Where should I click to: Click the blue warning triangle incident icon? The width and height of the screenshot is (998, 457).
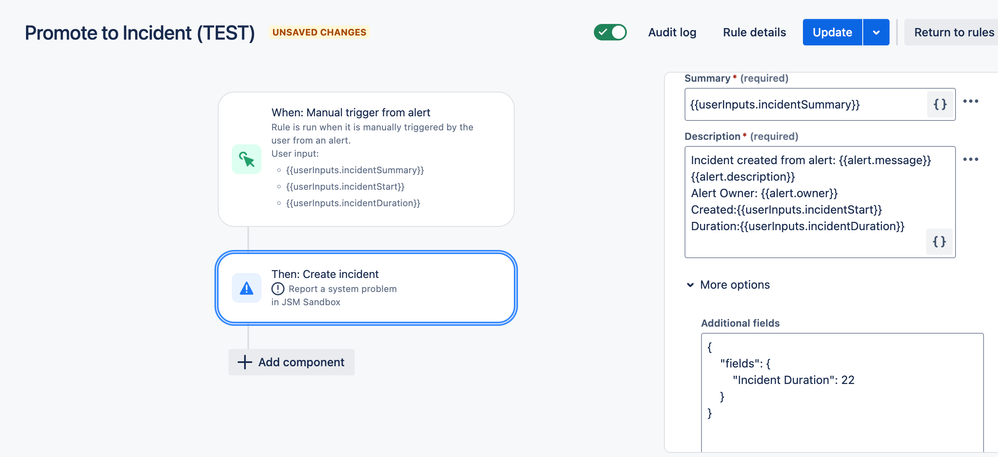coord(246,288)
